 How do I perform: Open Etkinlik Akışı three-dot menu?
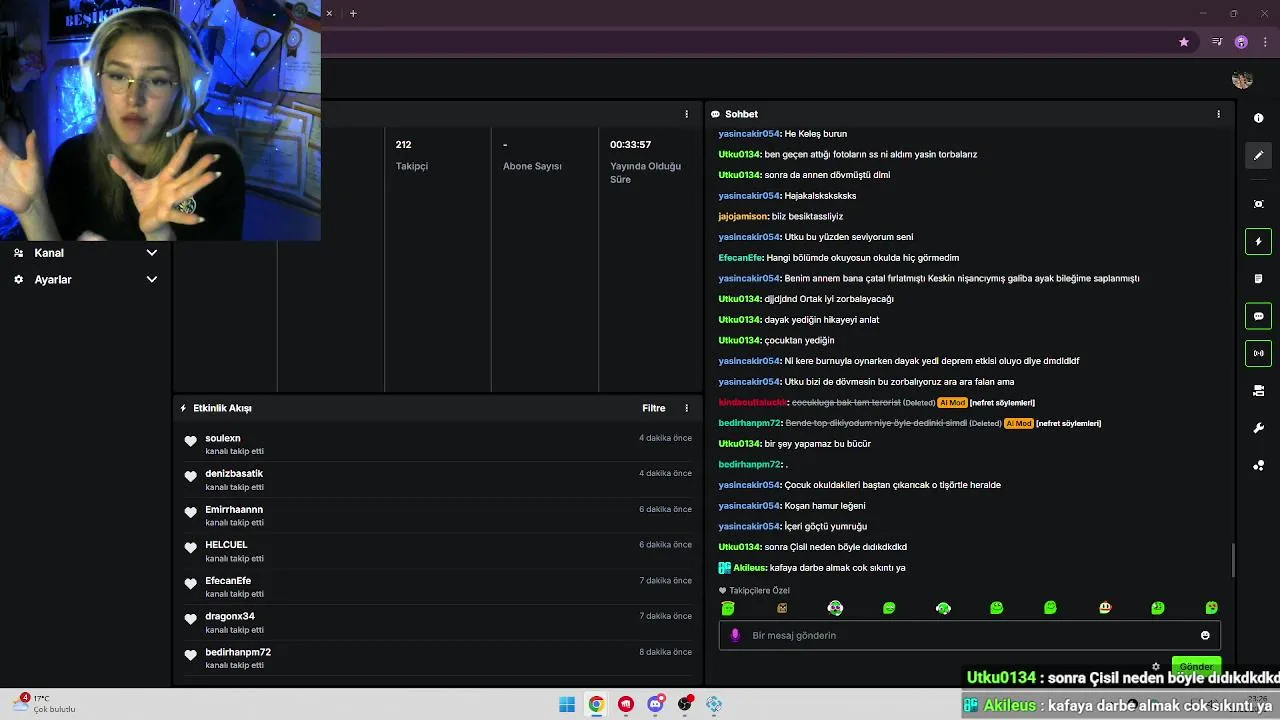pyautogui.click(x=686, y=408)
